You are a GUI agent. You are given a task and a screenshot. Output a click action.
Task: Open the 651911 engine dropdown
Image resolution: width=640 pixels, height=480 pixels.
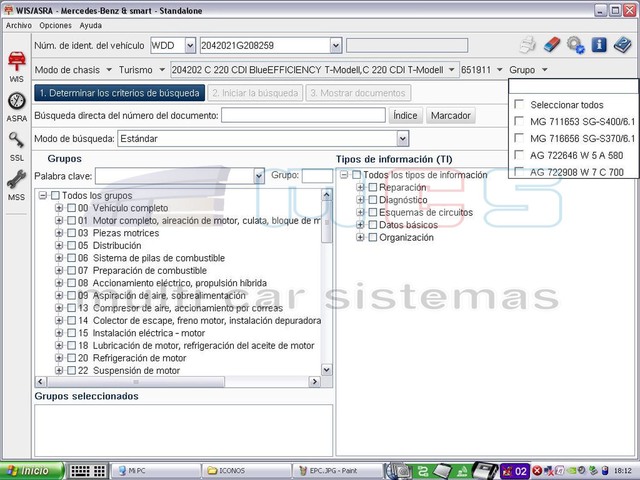click(x=500, y=70)
